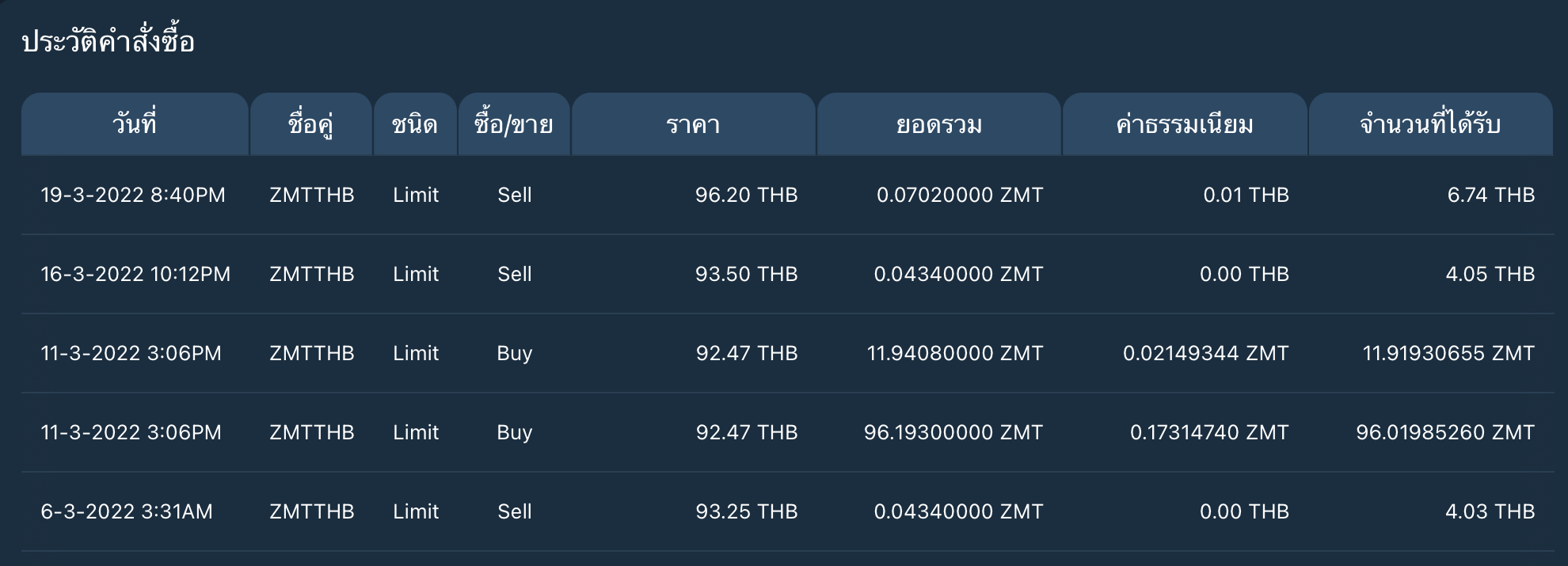Select the 19-3-2022 8:40PM order row
The width and height of the screenshot is (1568, 566).
click(787, 195)
